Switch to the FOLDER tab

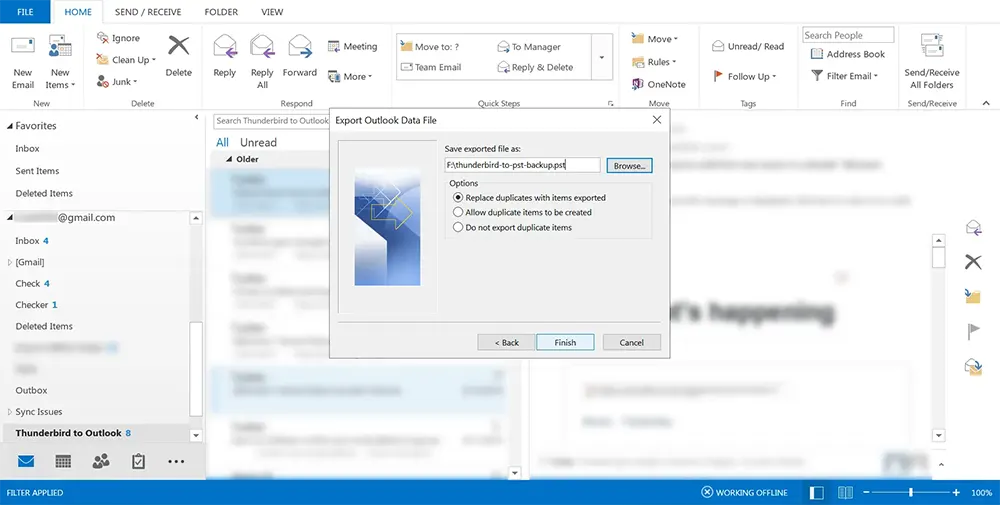pos(221,11)
